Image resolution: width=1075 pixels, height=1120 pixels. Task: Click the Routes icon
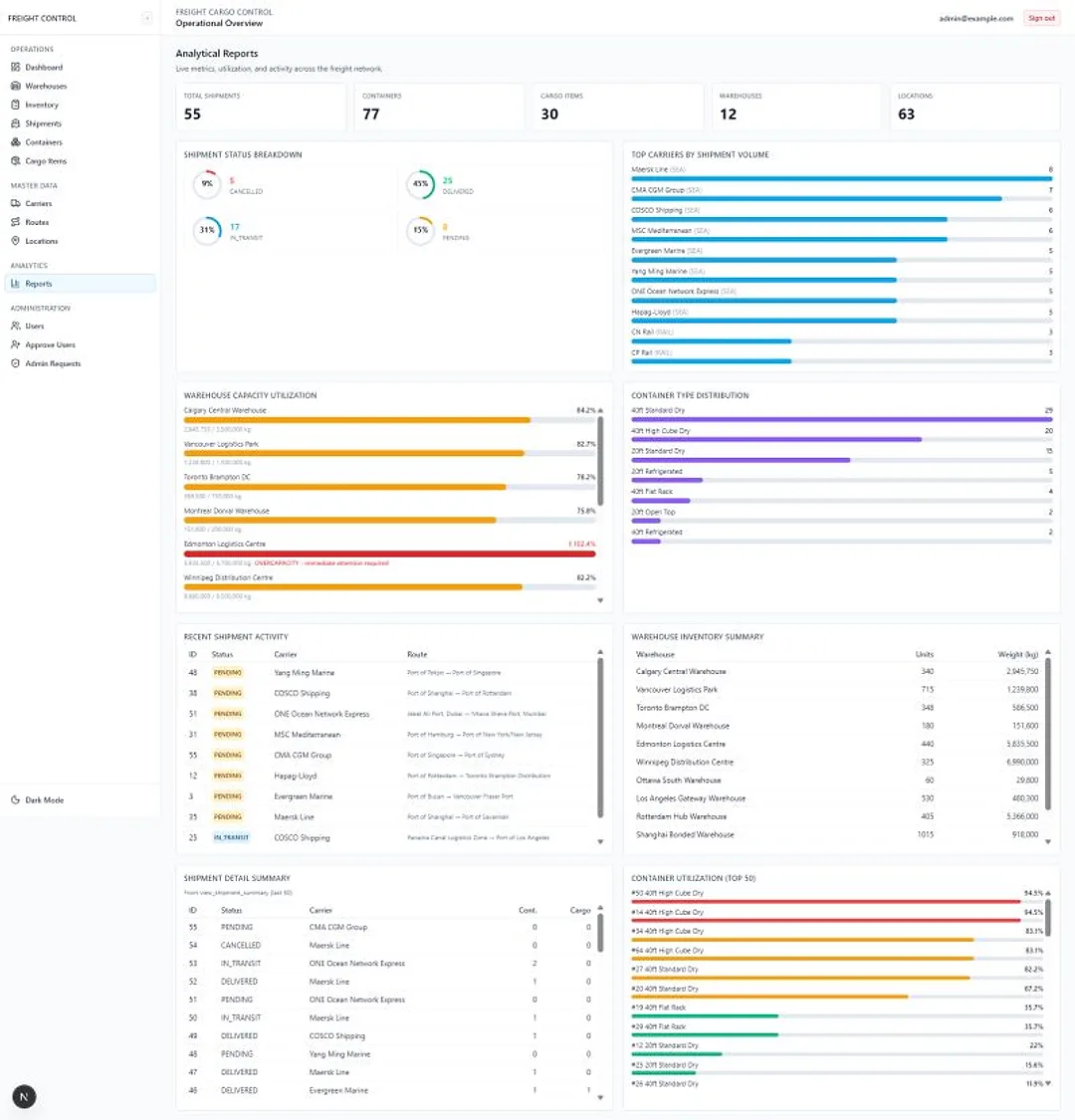click(16, 222)
